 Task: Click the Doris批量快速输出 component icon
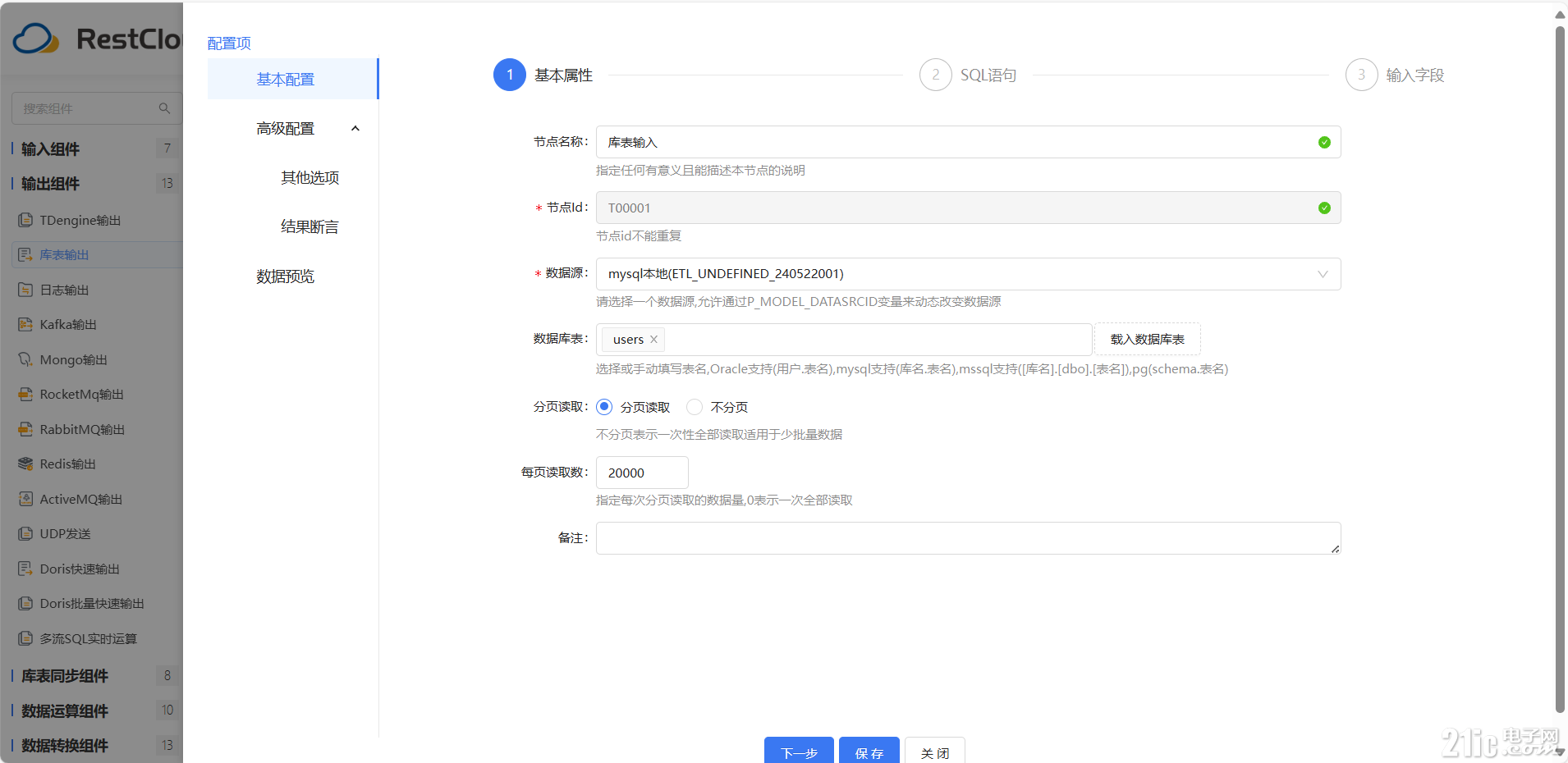coord(25,603)
